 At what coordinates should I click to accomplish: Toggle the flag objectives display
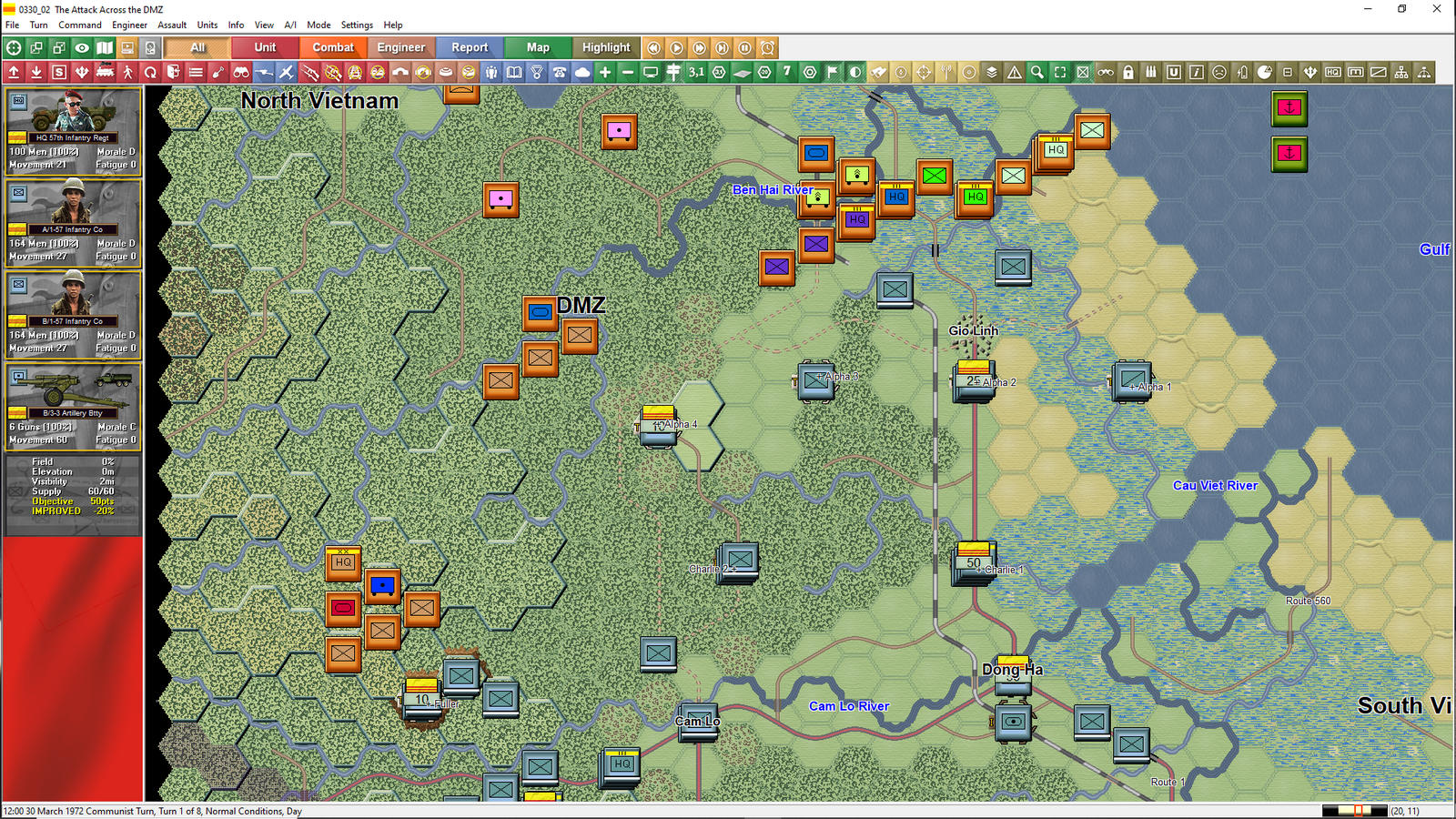[x=833, y=72]
